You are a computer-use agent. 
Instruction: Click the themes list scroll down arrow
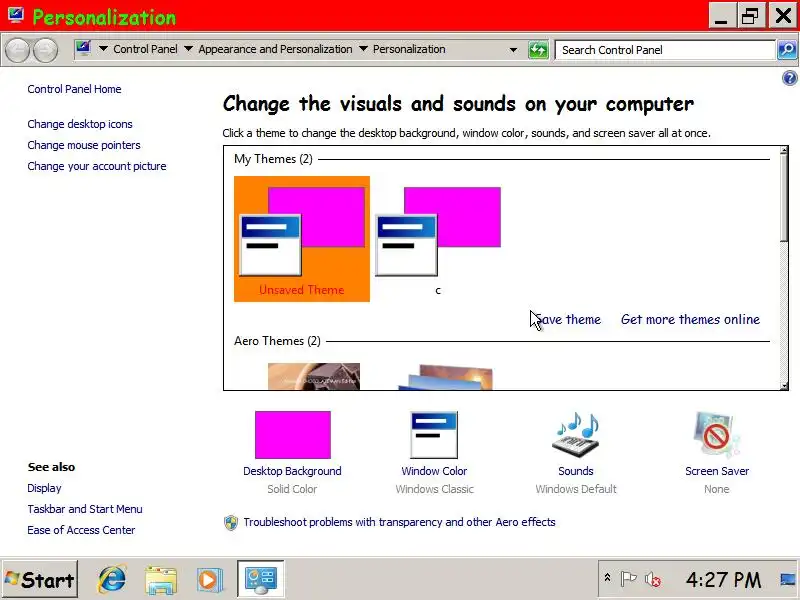784,386
